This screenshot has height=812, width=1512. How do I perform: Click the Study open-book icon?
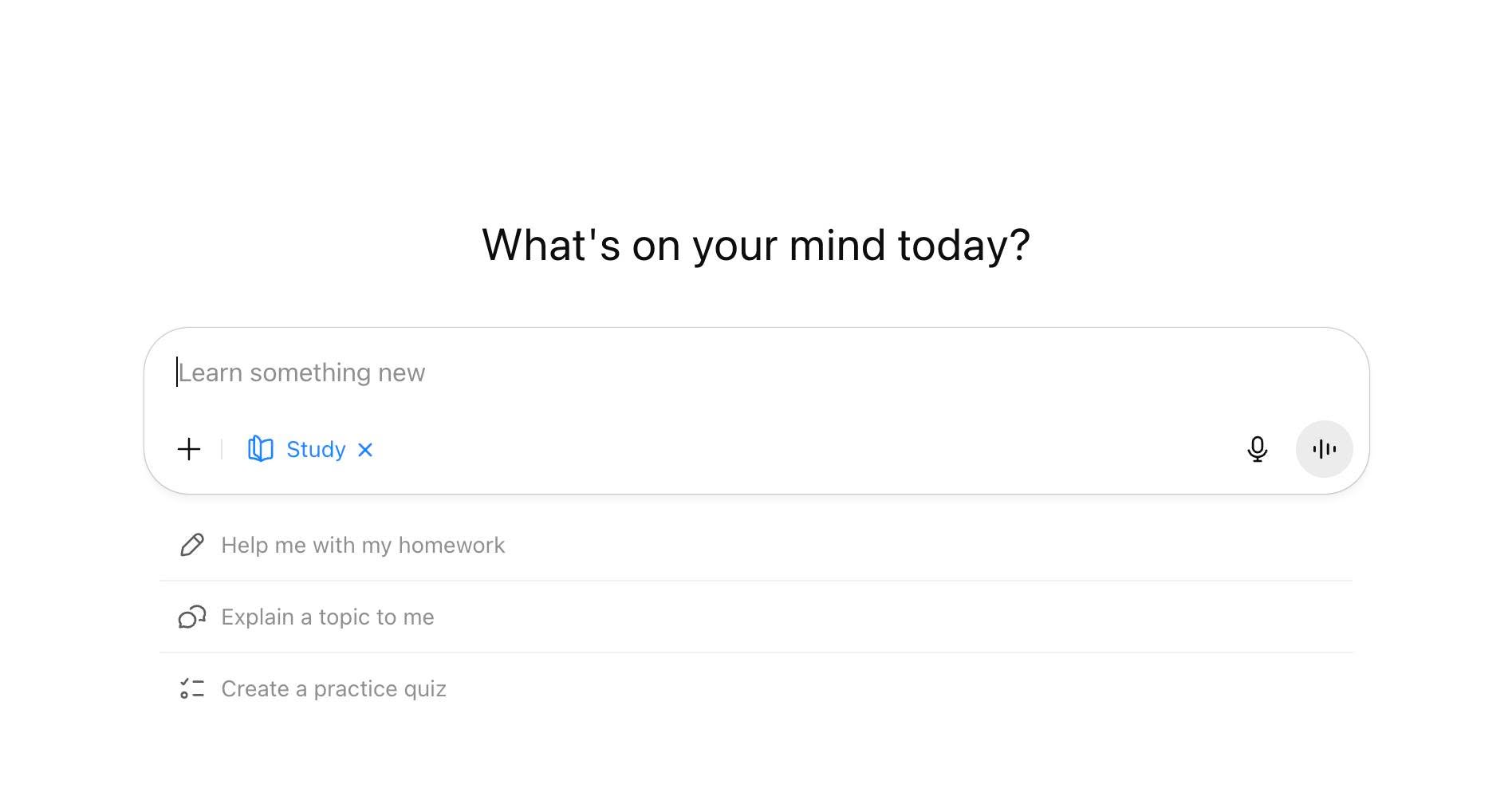click(261, 449)
